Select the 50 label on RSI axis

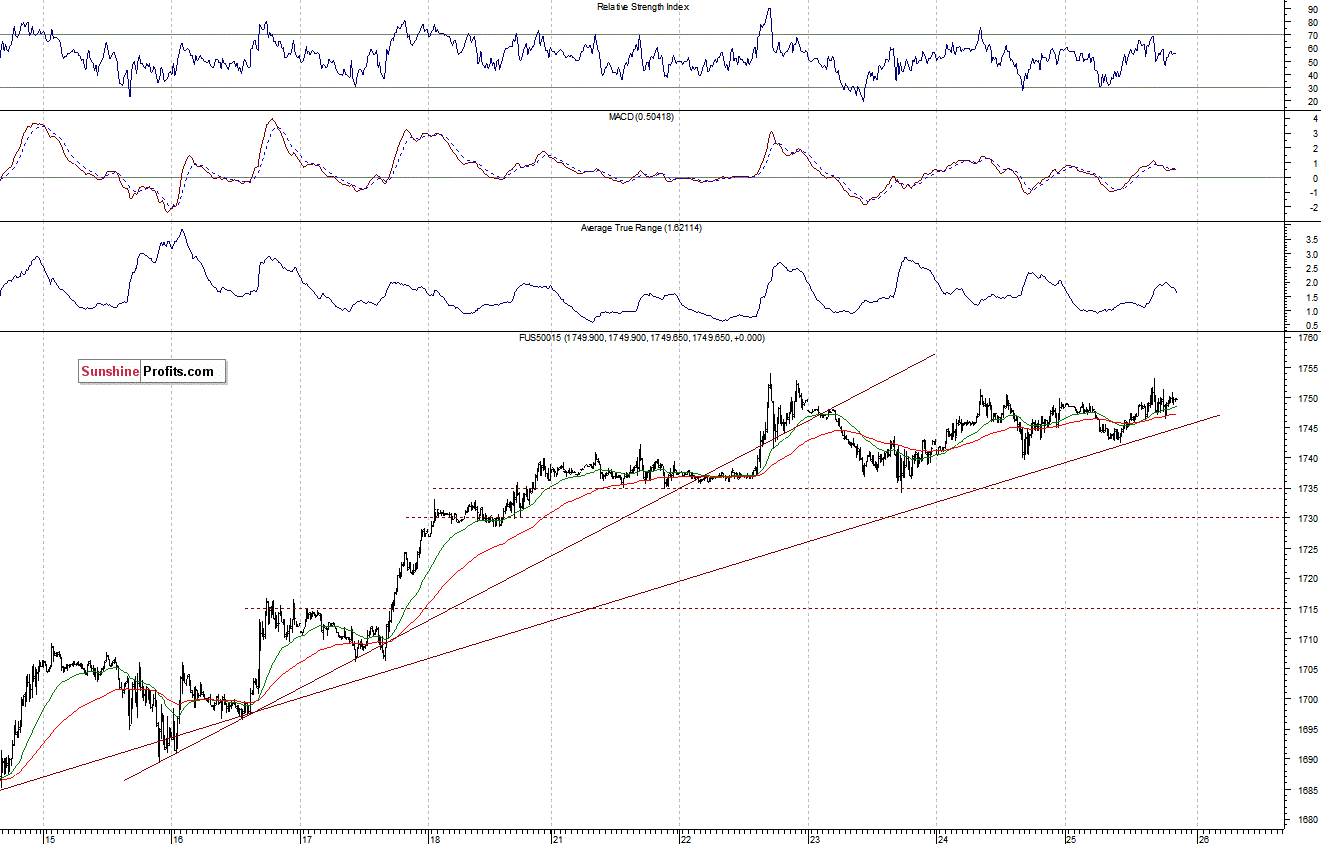[x=1312, y=62]
